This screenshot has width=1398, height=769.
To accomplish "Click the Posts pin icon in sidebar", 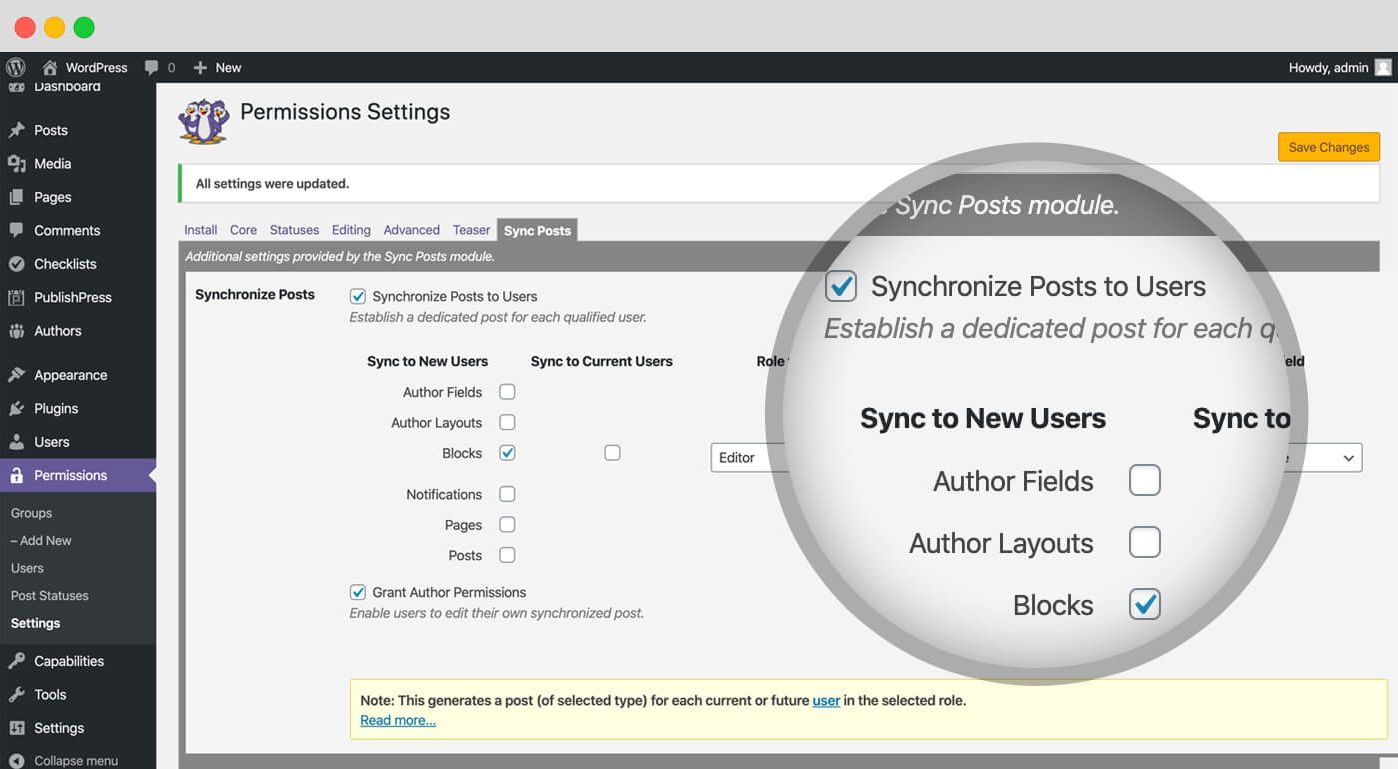I will click(16, 130).
